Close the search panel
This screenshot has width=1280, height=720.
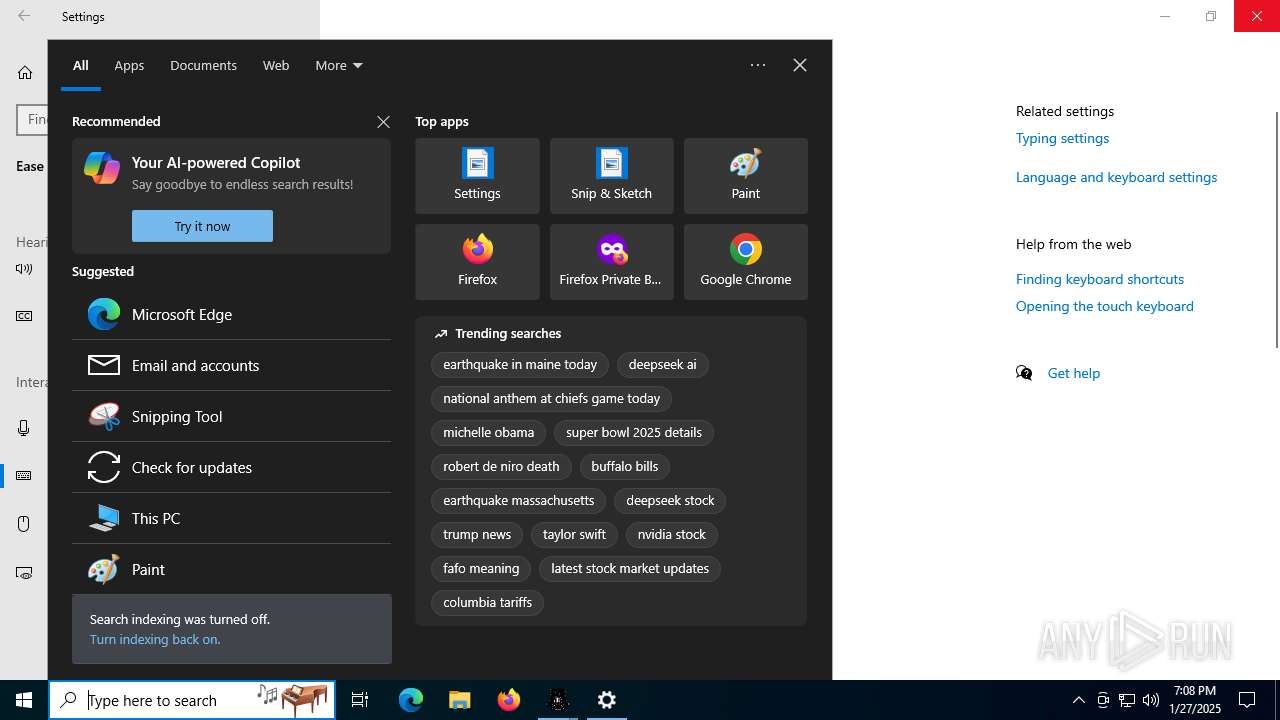pos(800,65)
